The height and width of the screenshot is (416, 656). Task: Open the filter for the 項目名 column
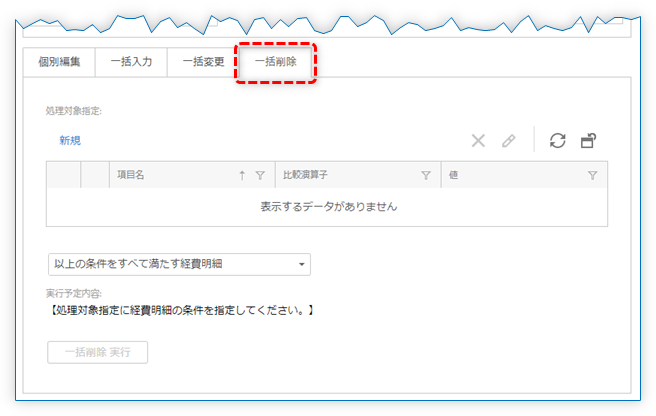click(260, 175)
